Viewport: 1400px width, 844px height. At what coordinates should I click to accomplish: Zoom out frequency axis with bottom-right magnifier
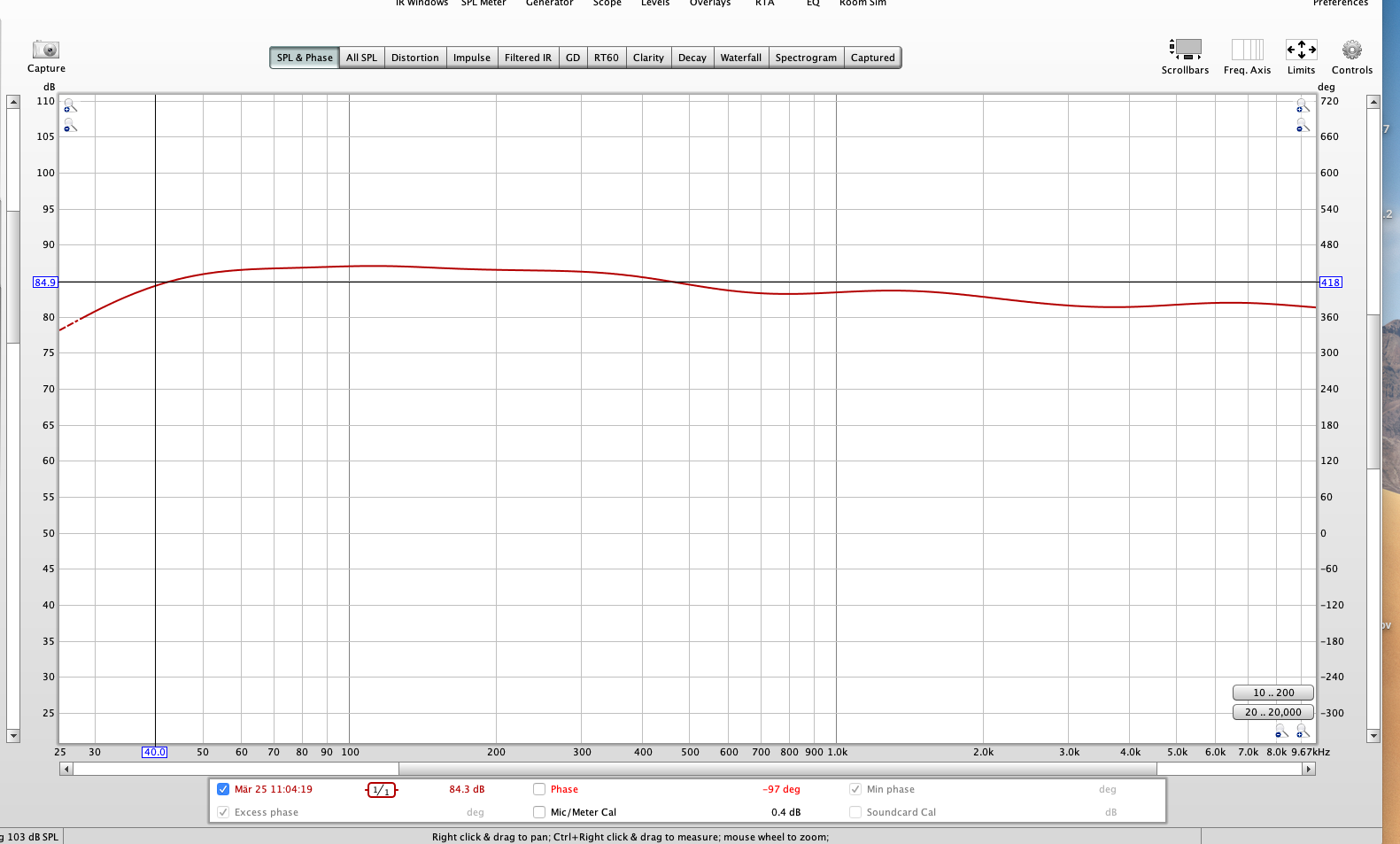tap(1281, 731)
